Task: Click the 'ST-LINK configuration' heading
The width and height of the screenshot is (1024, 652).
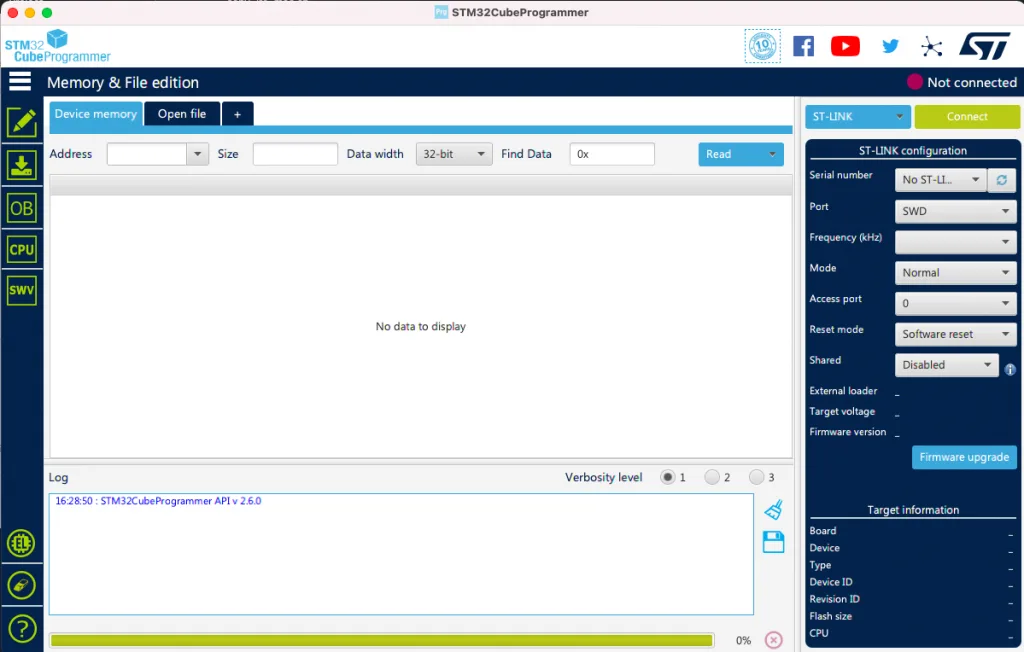Action: pyautogui.click(x=912, y=151)
